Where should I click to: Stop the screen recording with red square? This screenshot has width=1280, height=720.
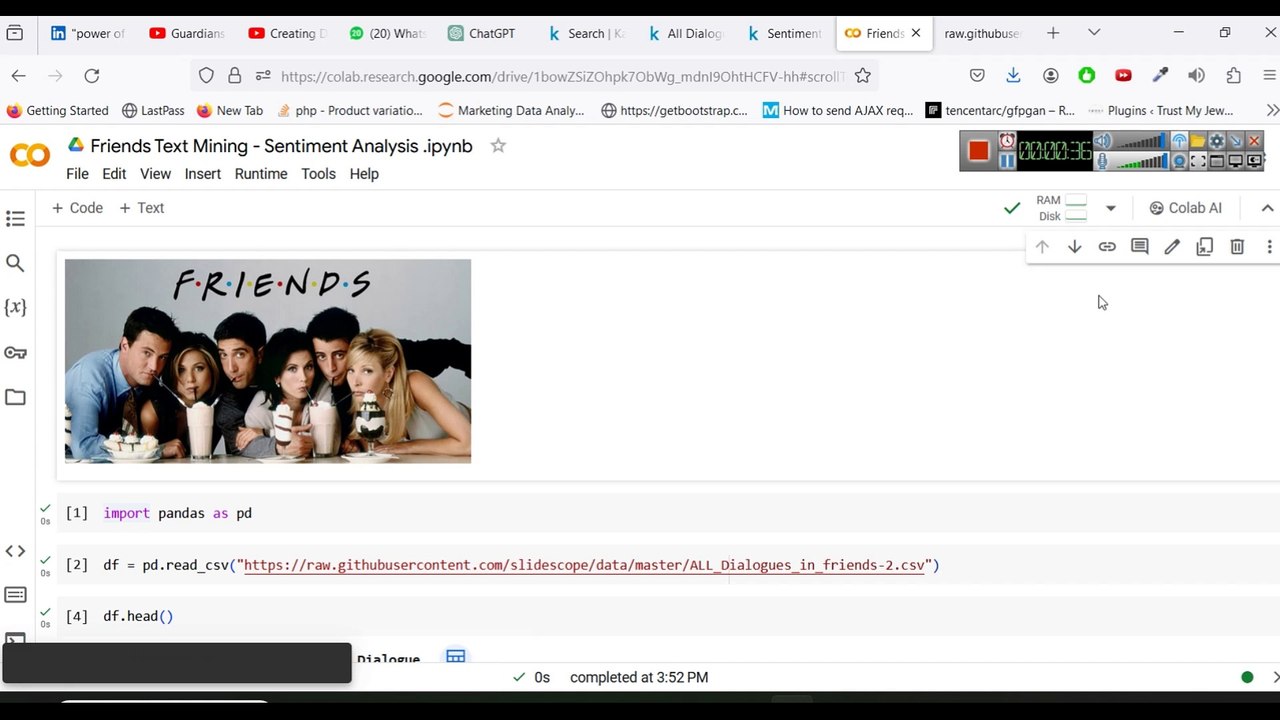coord(979,151)
